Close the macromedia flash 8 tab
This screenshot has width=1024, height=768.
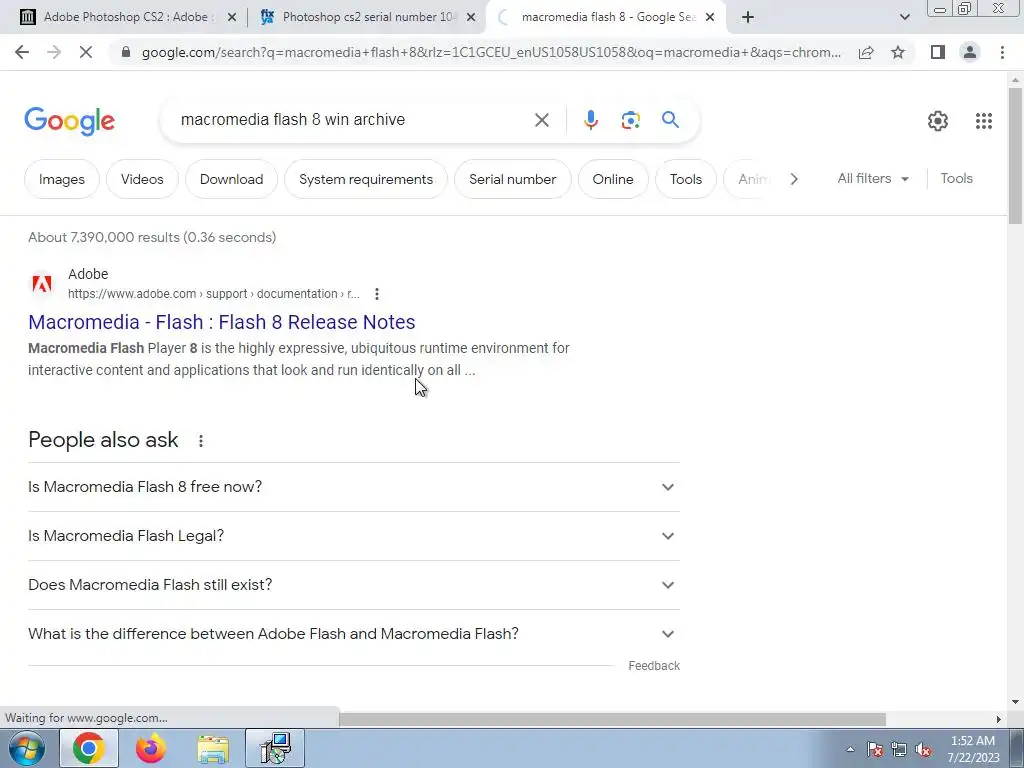(710, 17)
